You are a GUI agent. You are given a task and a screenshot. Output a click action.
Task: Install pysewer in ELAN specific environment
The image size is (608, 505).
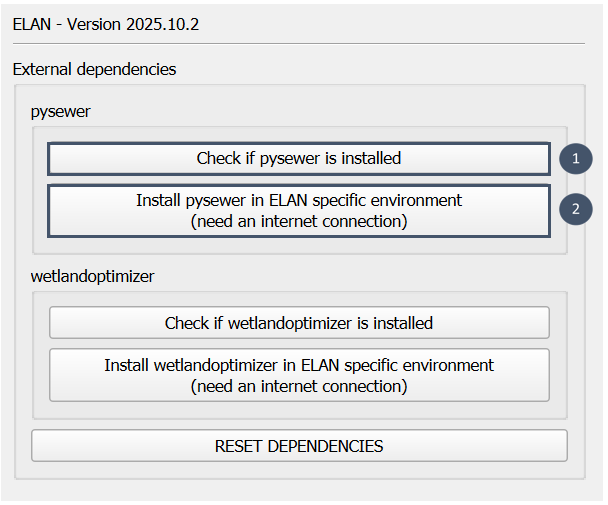299,210
